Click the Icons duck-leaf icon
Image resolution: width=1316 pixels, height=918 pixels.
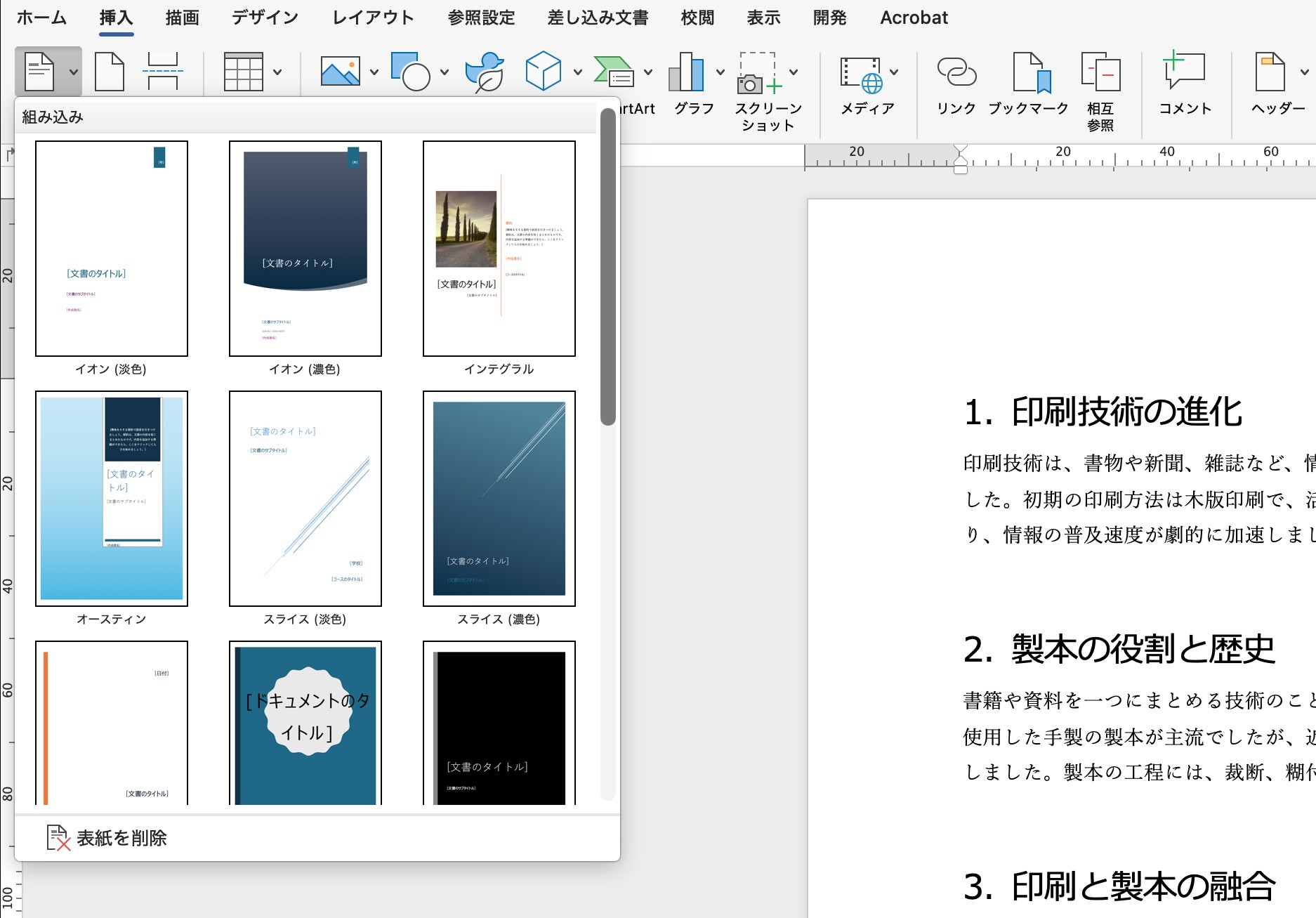tap(485, 72)
